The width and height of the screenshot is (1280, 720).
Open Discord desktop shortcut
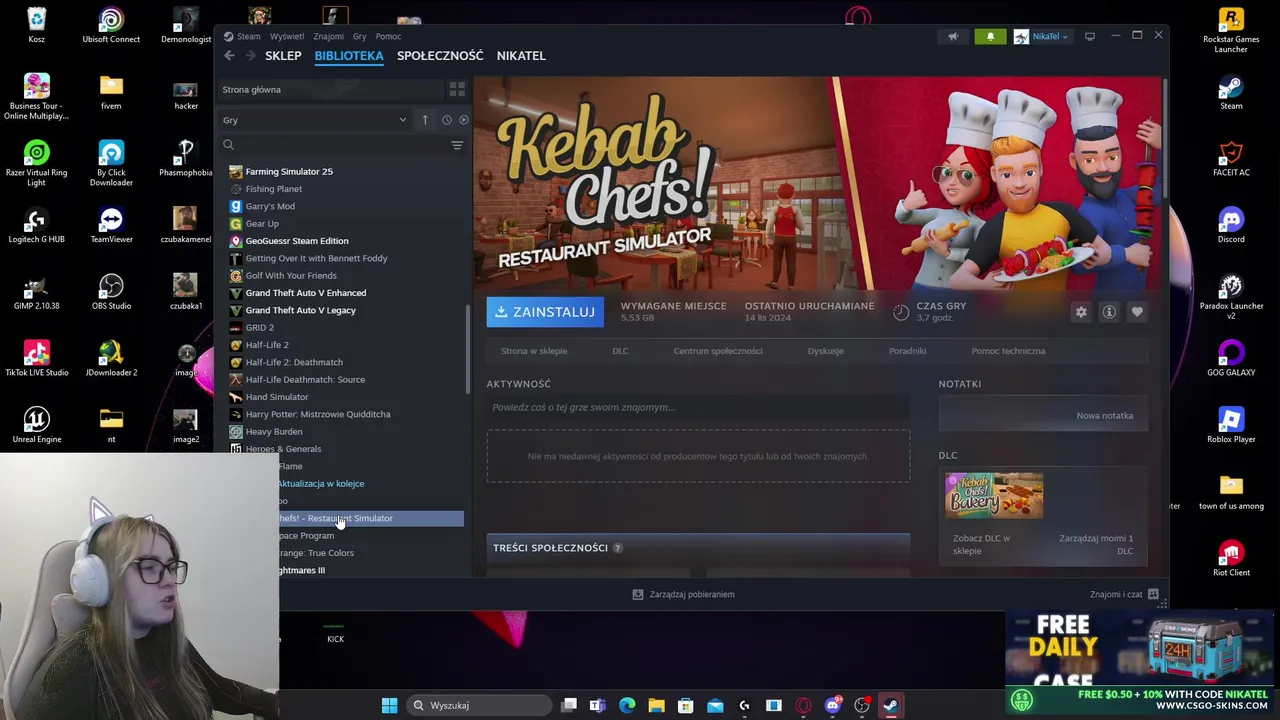coord(1231,224)
